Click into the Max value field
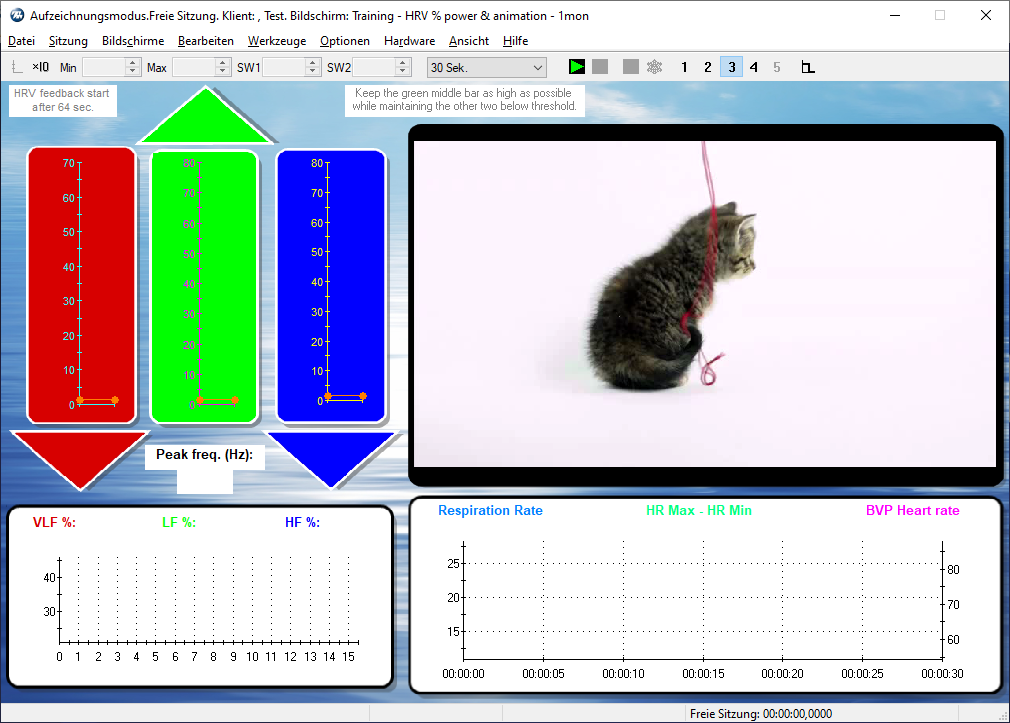The height and width of the screenshot is (723, 1010). click(195, 67)
